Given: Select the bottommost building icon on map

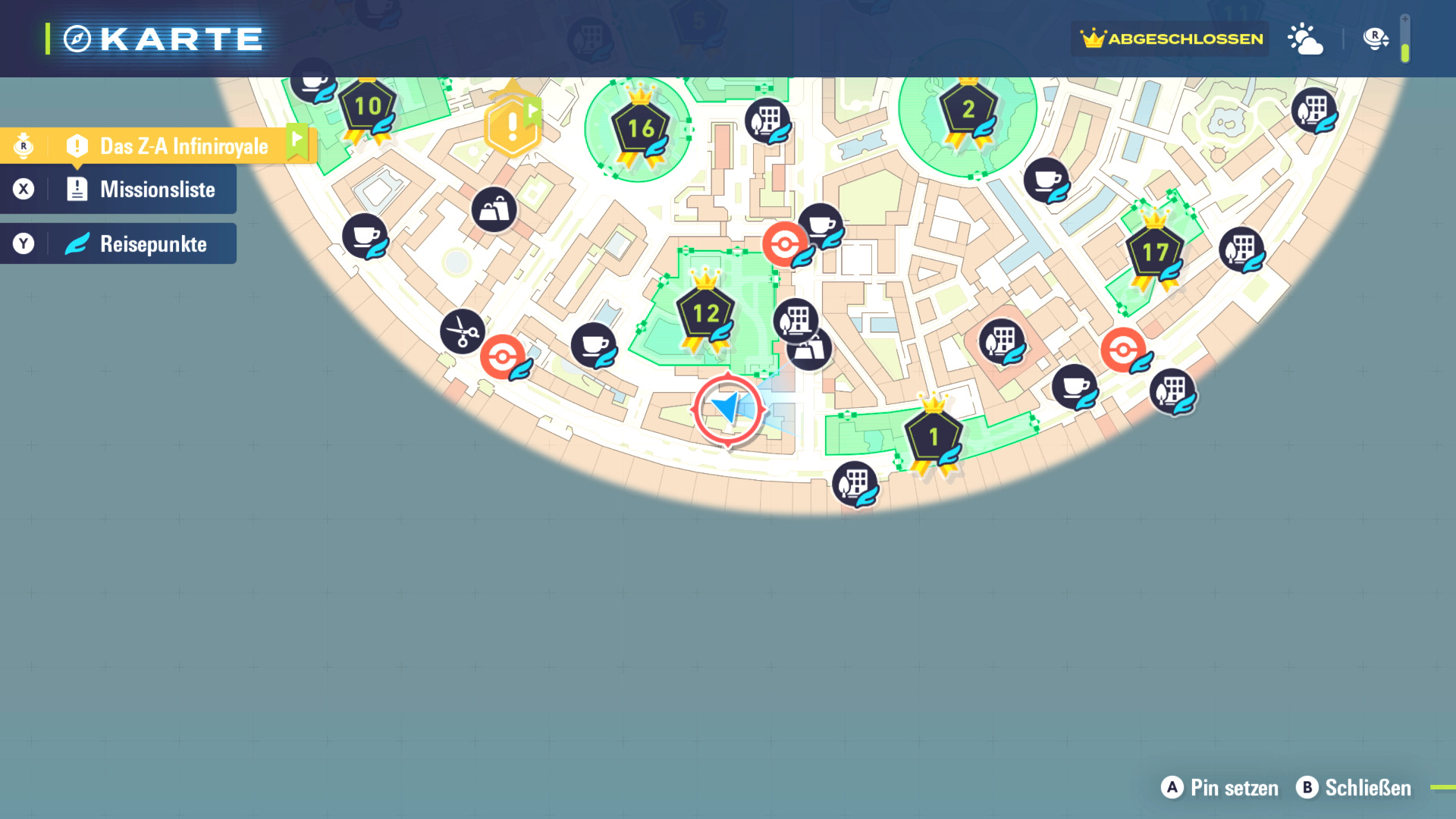Looking at the screenshot, I should click(x=854, y=483).
